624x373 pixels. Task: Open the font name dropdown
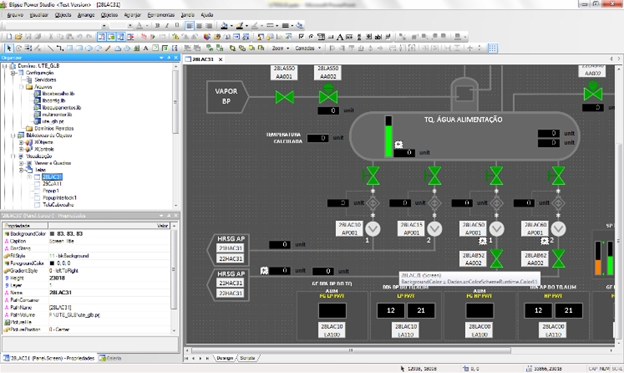(104, 25)
